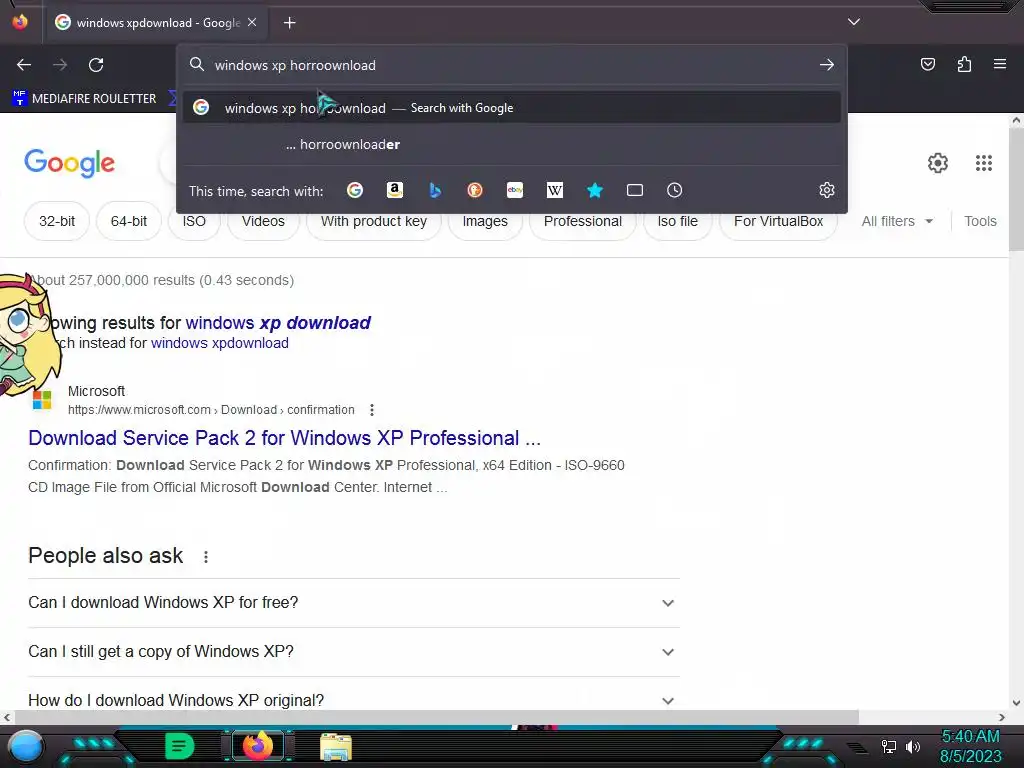Image resolution: width=1024 pixels, height=768 pixels.
Task: Submit the search with the go arrow
Action: [x=827, y=65]
